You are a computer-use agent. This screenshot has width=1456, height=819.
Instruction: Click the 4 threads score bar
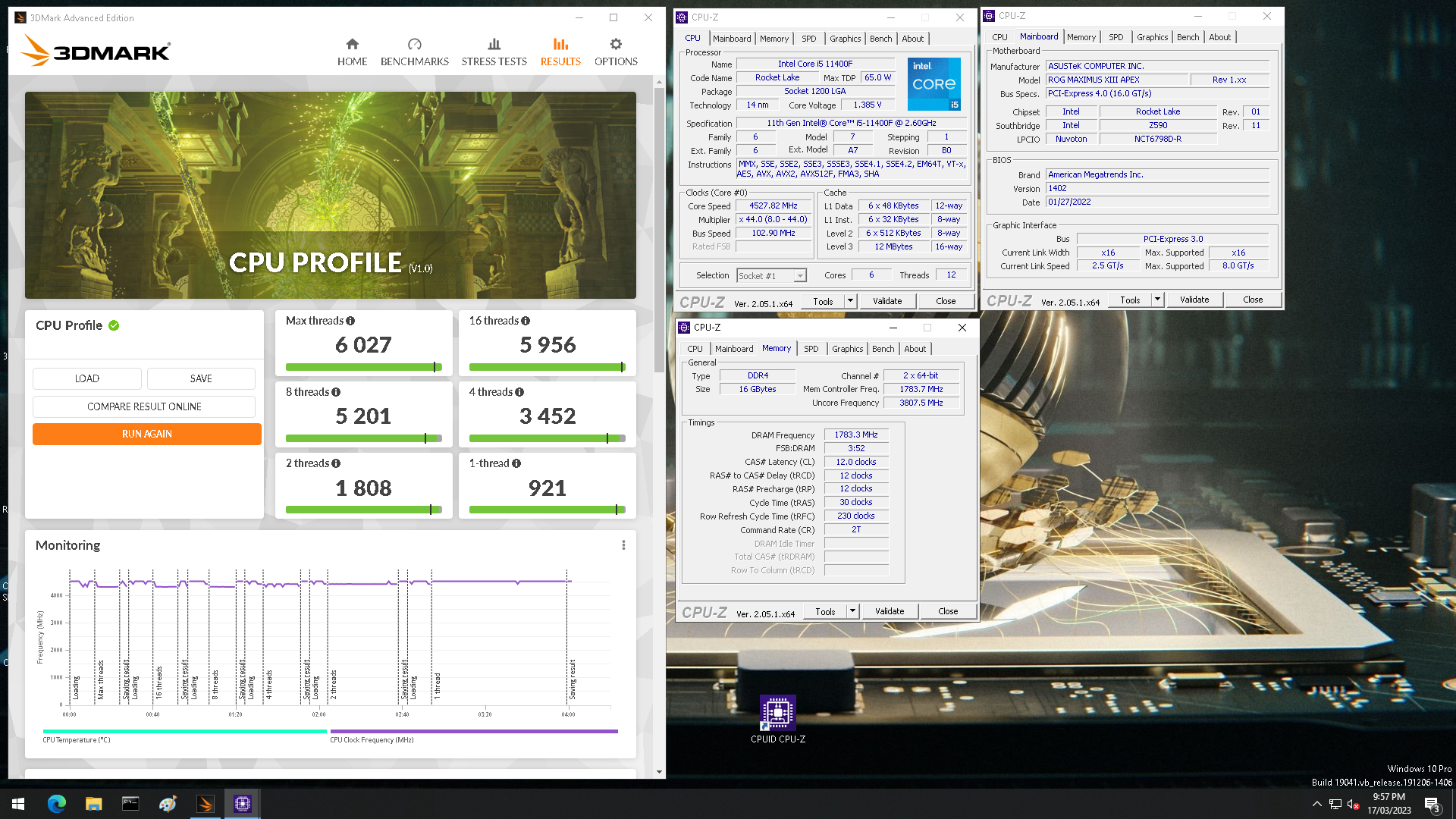pos(547,438)
